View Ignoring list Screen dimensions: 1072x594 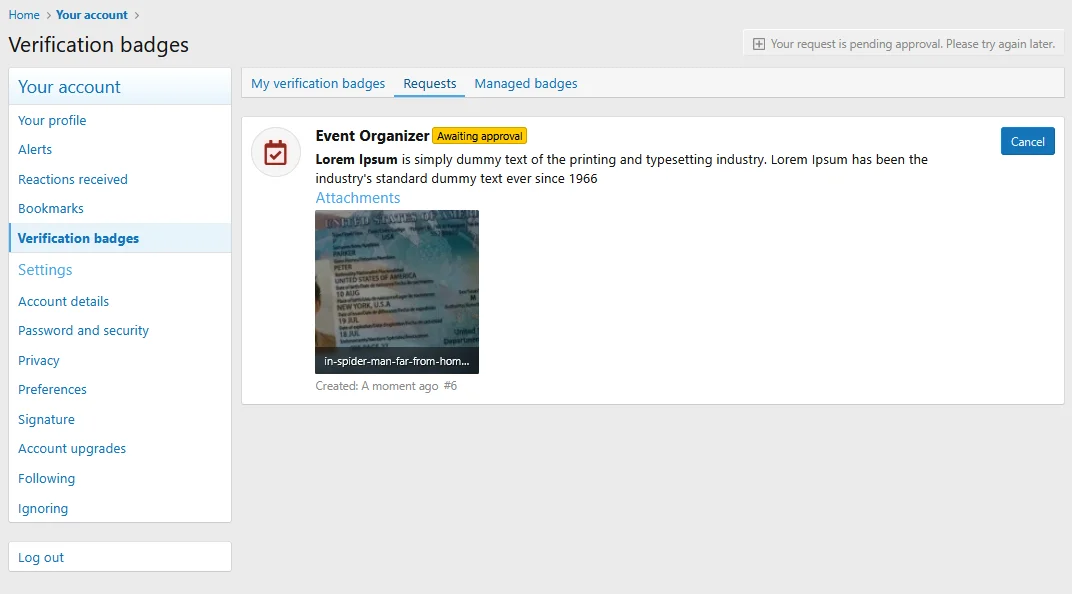pyautogui.click(x=120, y=508)
